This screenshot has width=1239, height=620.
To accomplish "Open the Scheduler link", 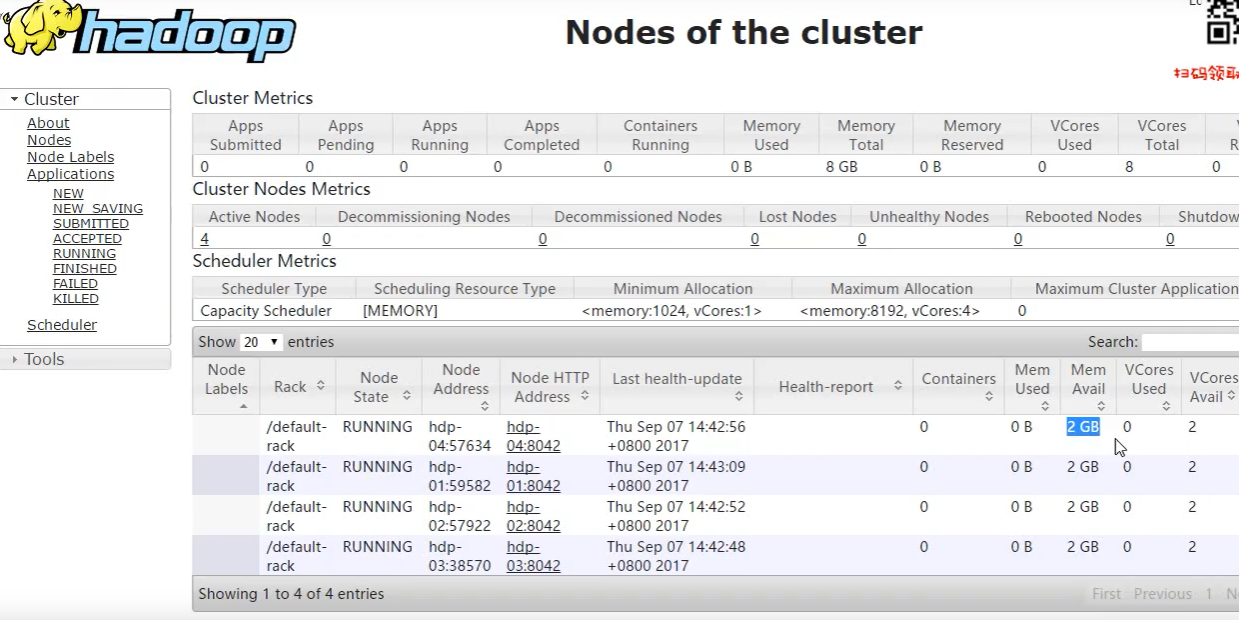I will tap(62, 325).
